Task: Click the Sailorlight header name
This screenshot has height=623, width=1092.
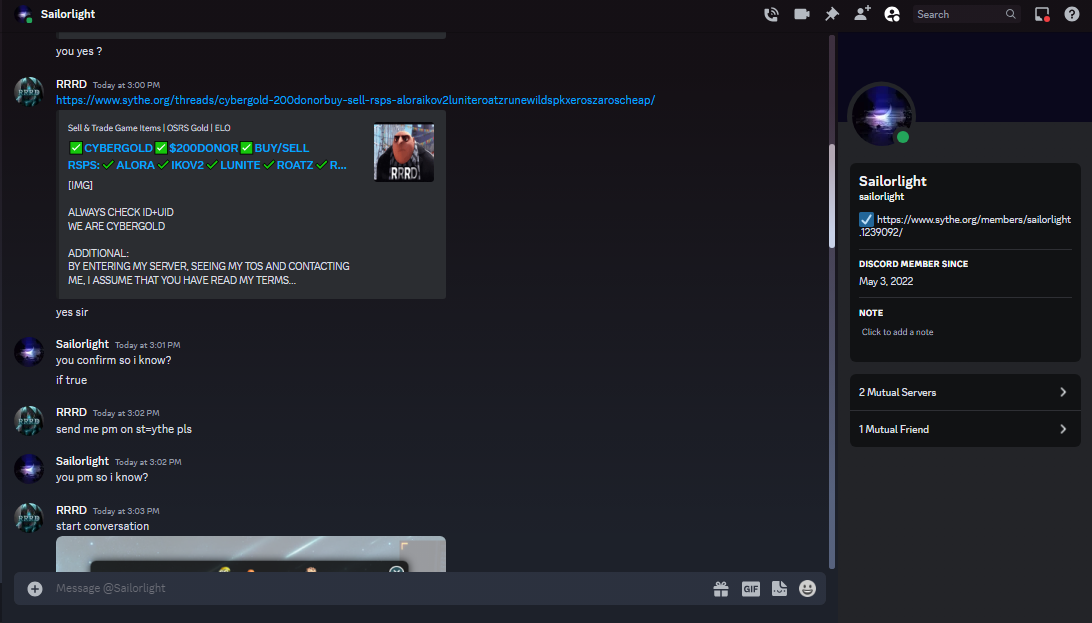Action: click(x=68, y=14)
